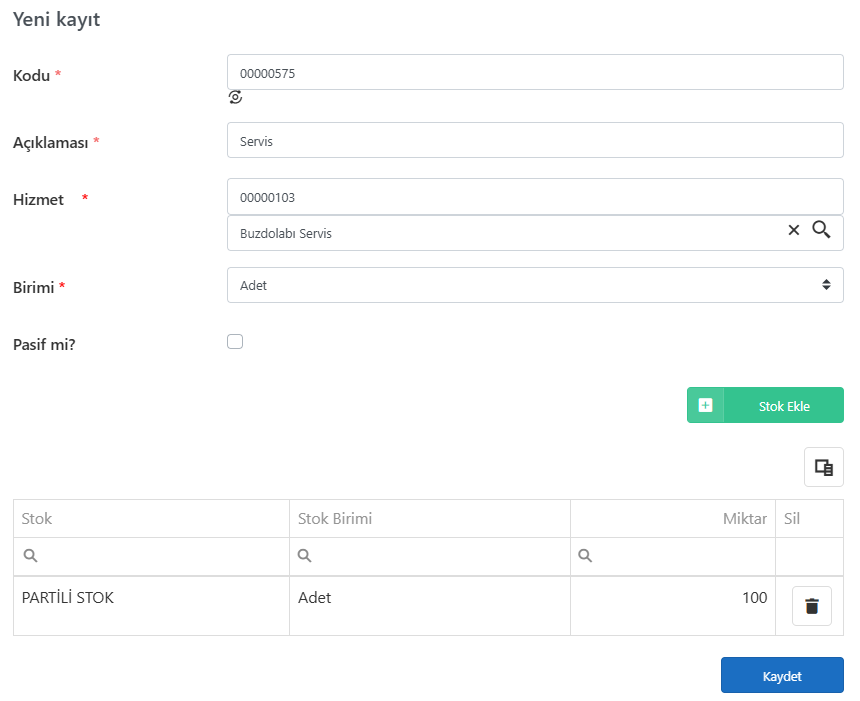Click the plus icon on Stok Ekle

(x=705, y=405)
